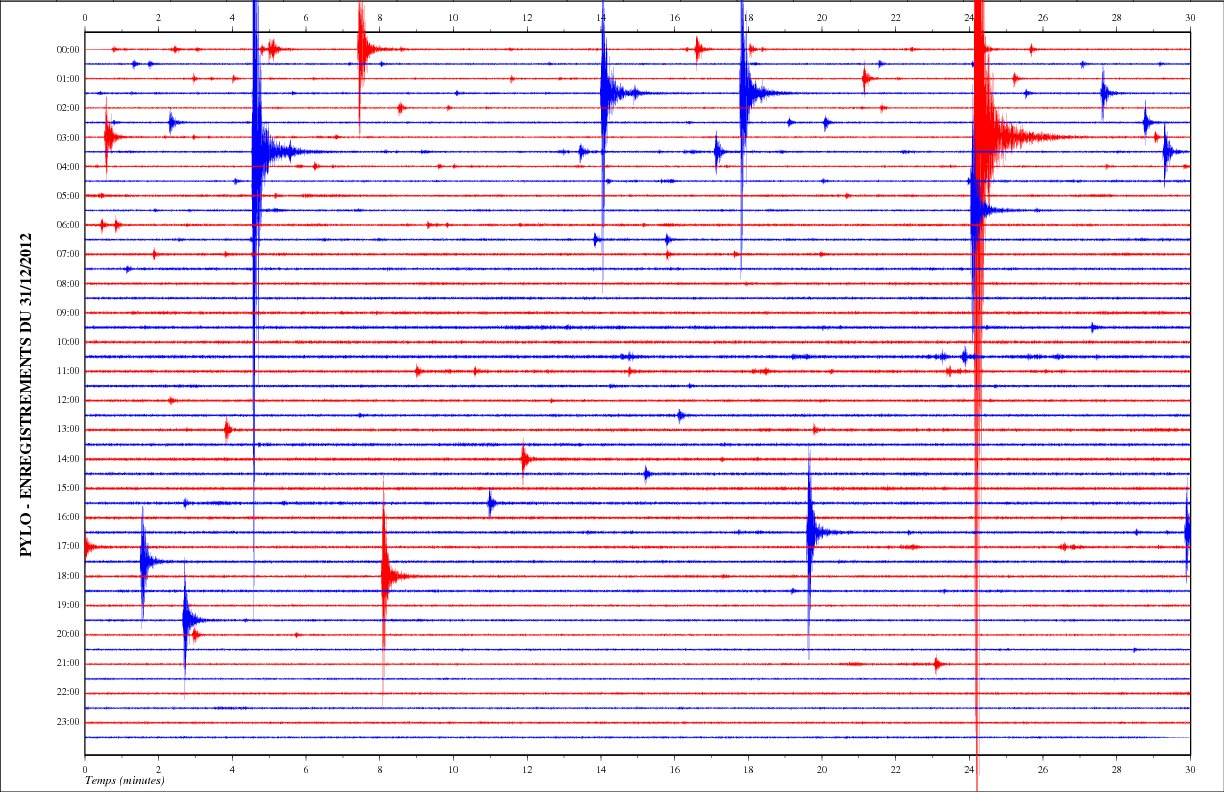Select the 05:00 trace label
Screen dimensions: 1224x792
coord(68,195)
